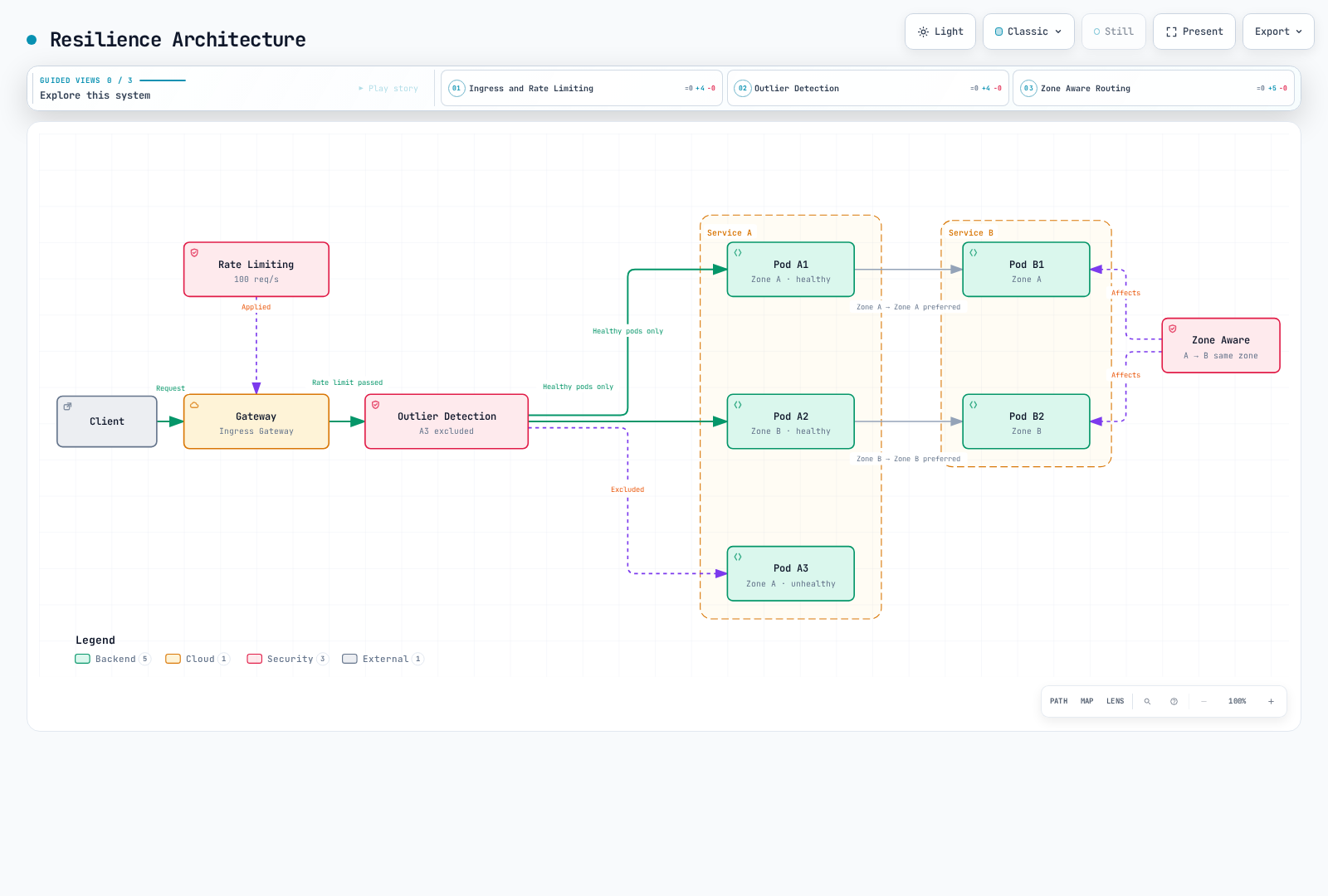Click the Security legend color swatch
Screen dimensions: 1328x896
tap(254, 659)
